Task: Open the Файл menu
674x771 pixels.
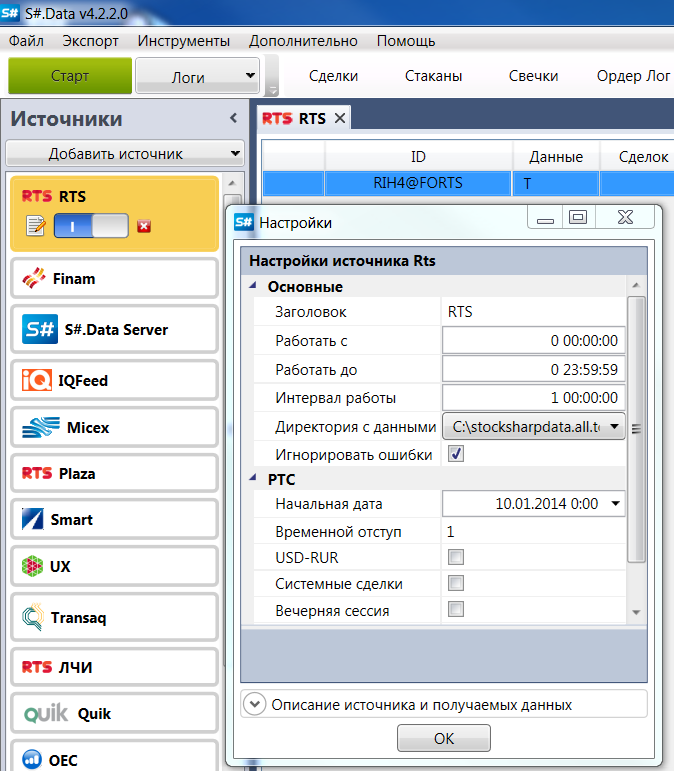Action: 26,41
